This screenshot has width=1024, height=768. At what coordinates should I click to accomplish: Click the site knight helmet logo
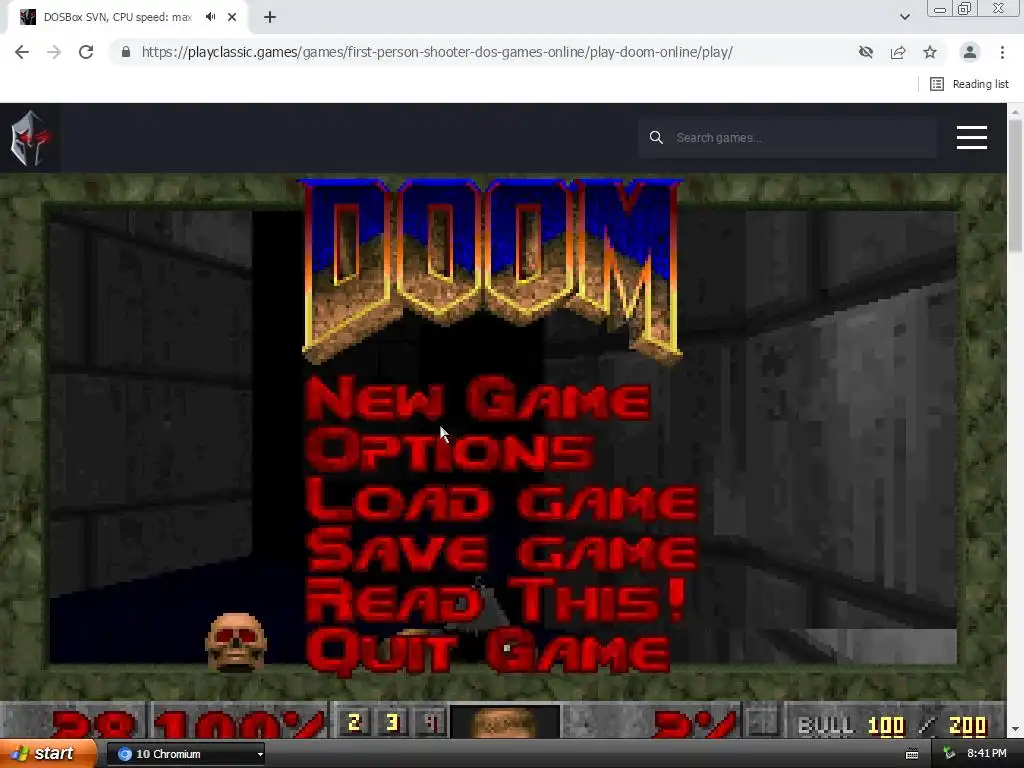(29, 138)
